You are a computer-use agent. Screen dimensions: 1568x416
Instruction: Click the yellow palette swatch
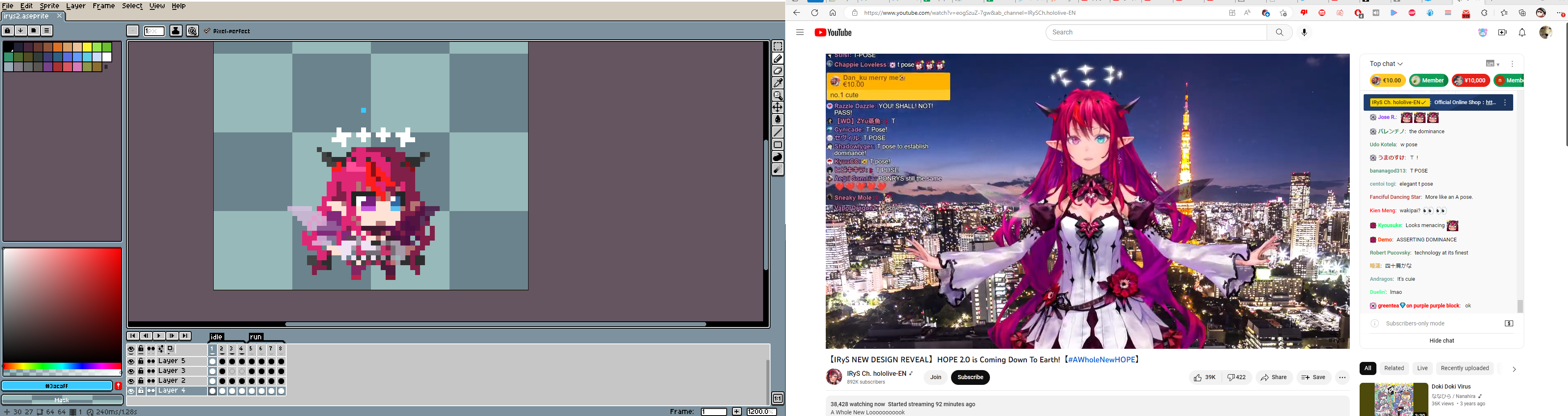(x=87, y=47)
